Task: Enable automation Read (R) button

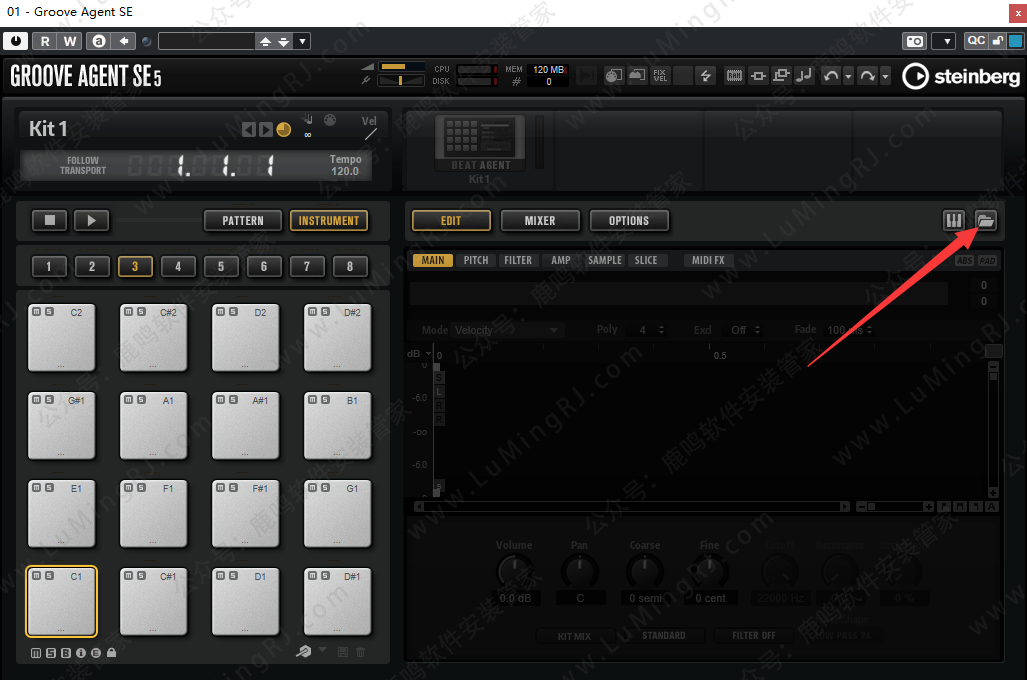Action: tap(45, 41)
